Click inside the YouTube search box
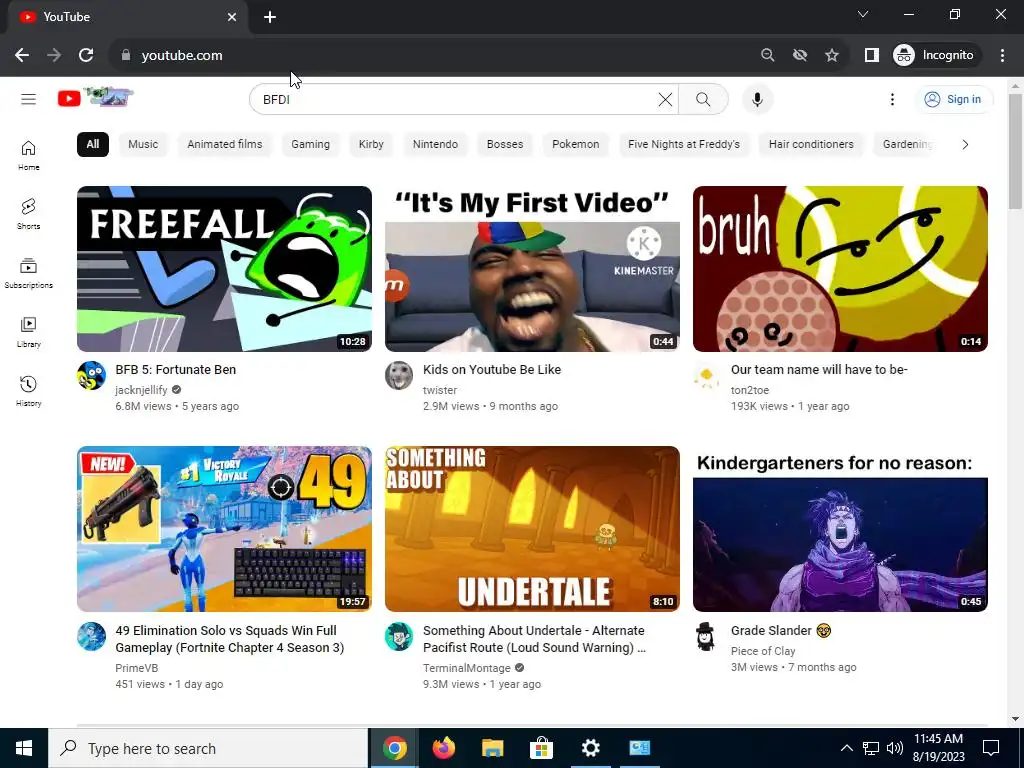The height and width of the screenshot is (768, 1024). pyautogui.click(x=457, y=99)
